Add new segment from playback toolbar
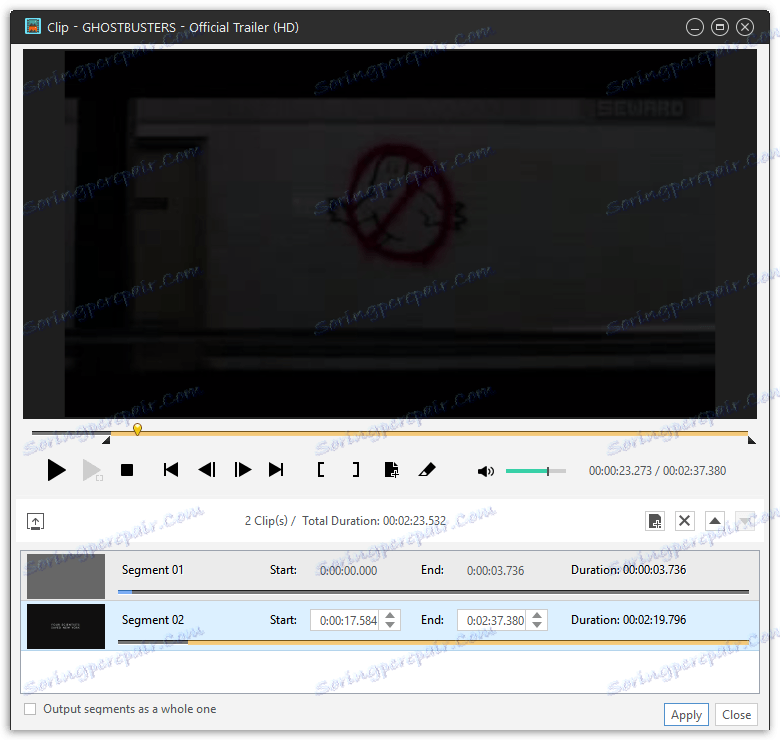Viewport: 780px width, 740px height. click(391, 470)
